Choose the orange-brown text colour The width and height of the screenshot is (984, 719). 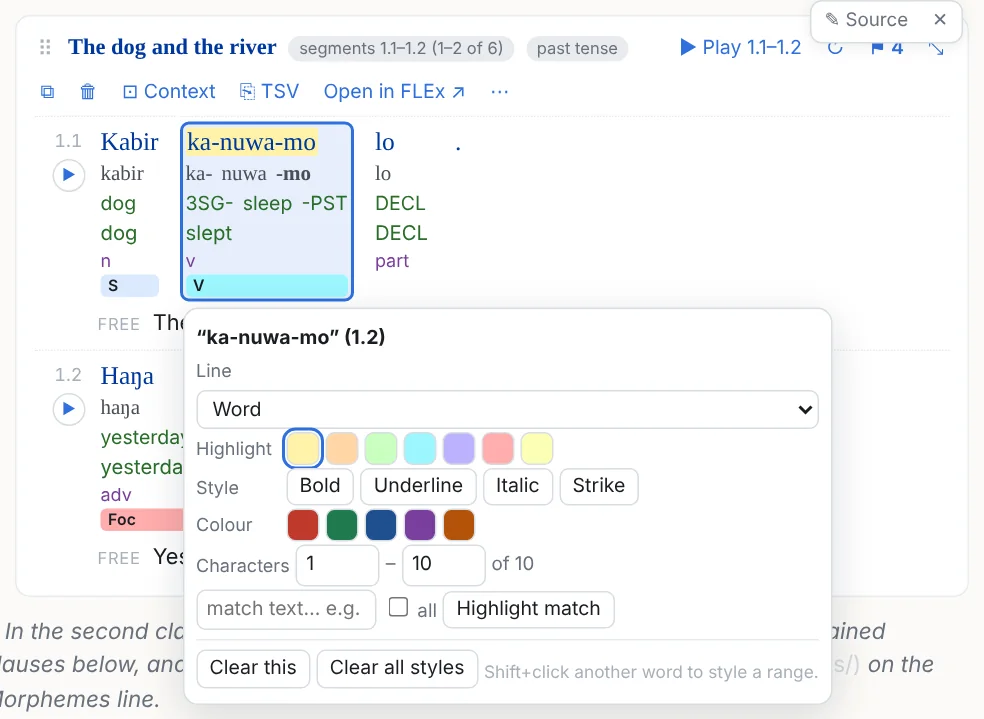459,525
